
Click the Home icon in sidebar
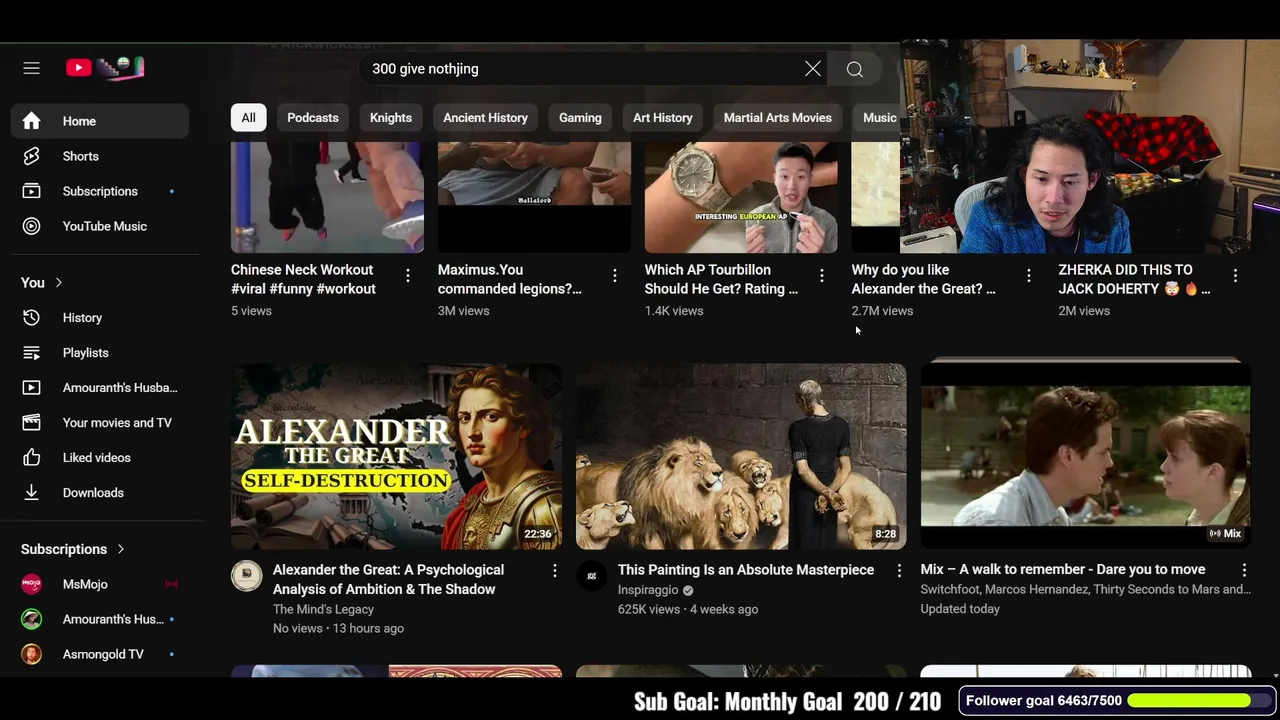click(31, 121)
